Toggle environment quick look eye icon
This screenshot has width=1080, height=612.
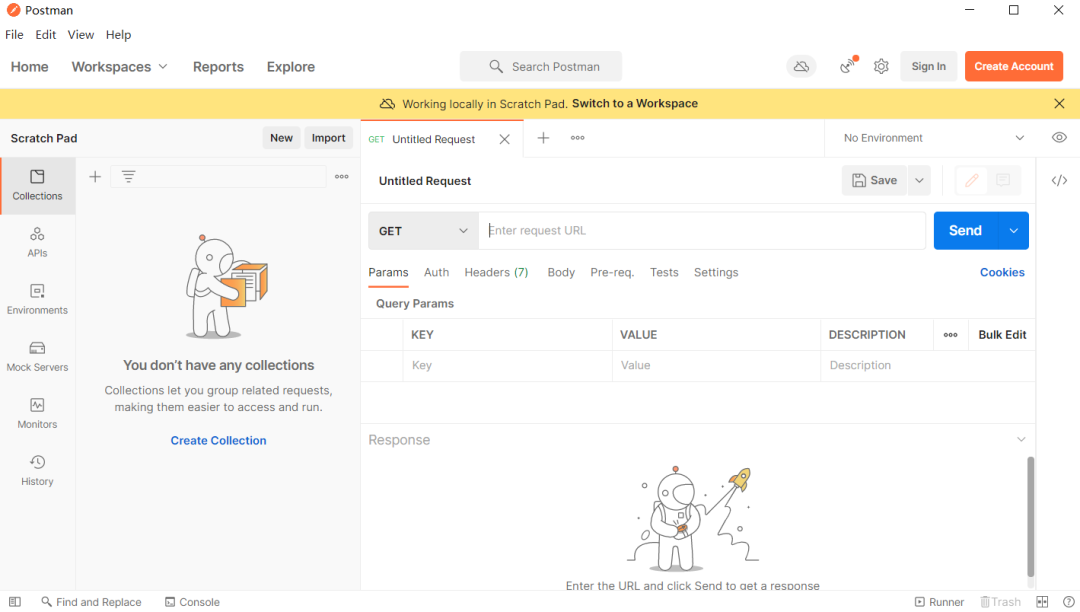(x=1059, y=138)
